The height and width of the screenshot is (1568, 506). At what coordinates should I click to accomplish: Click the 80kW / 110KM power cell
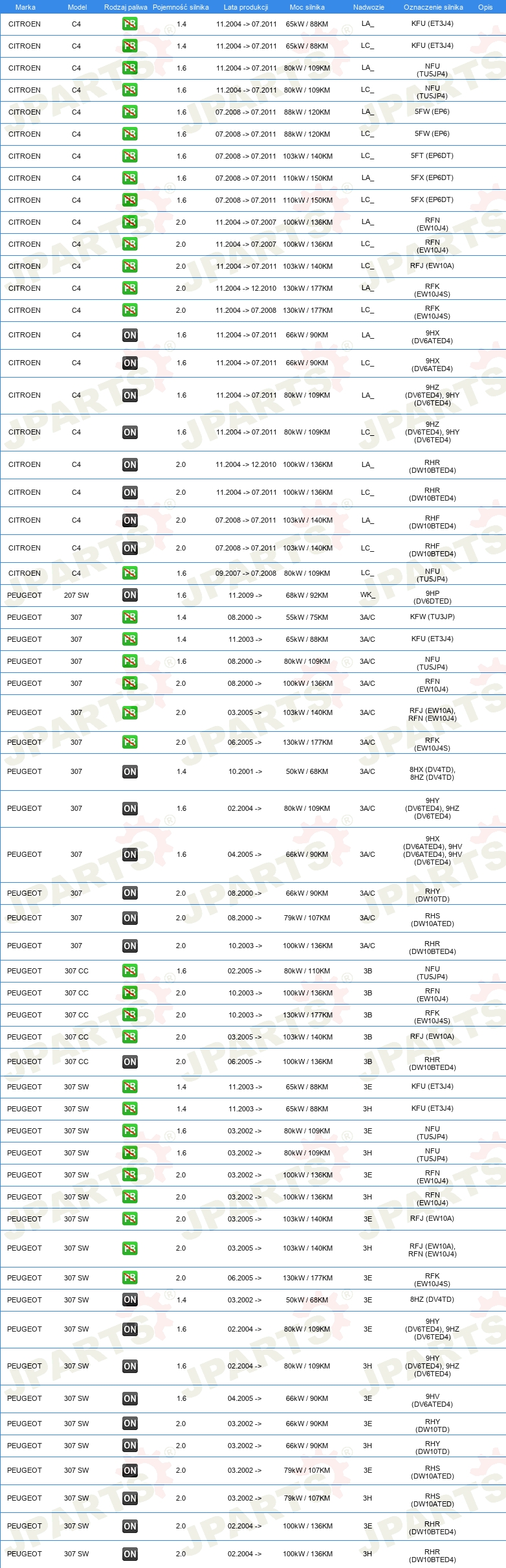(307, 971)
